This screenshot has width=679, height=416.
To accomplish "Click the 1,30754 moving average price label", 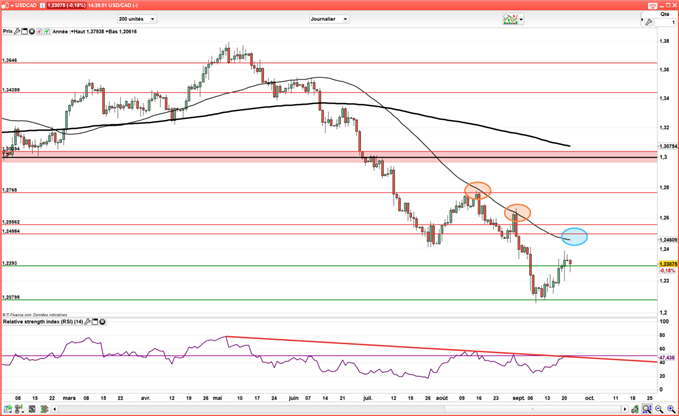I will (x=668, y=146).
